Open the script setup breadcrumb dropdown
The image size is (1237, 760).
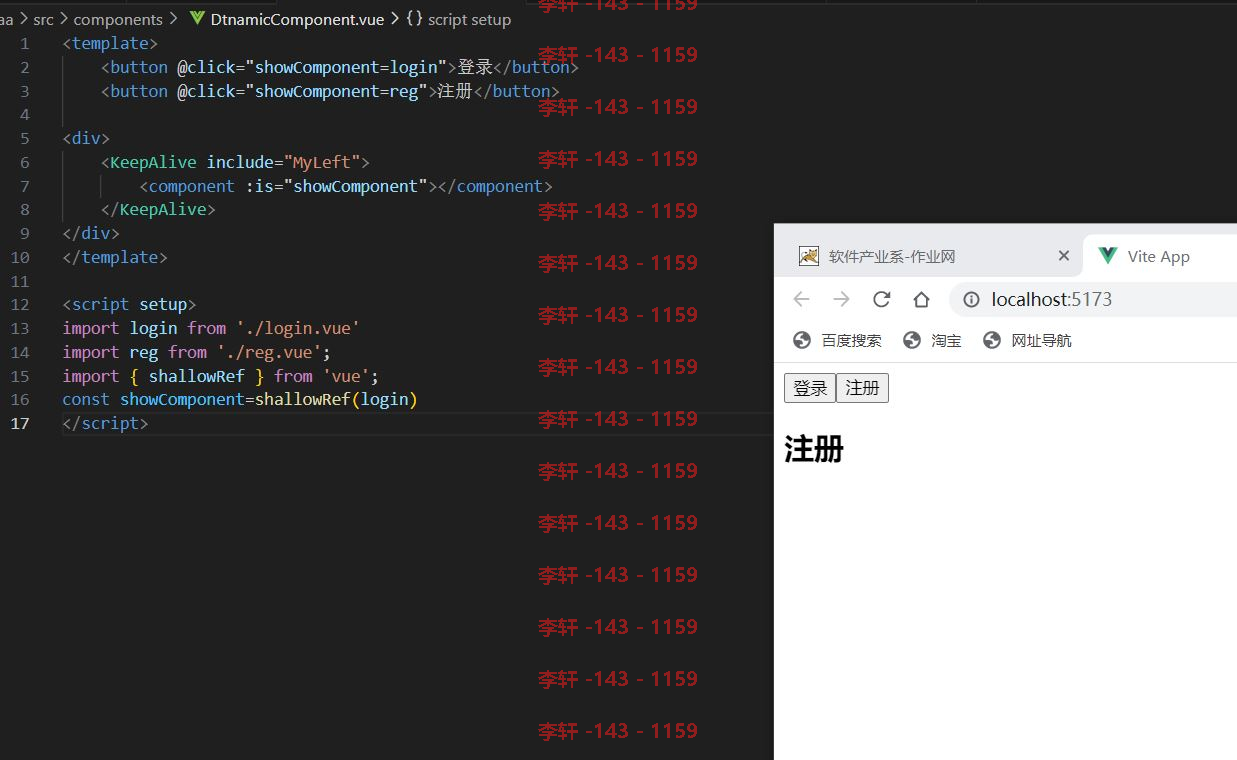[469, 19]
